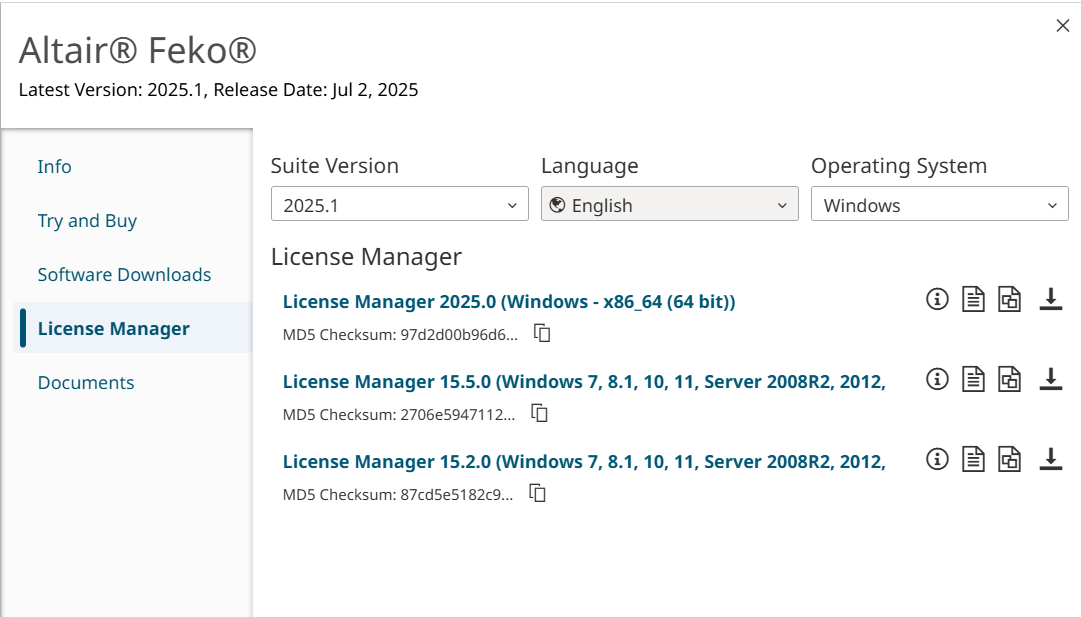Open info icon for License Manager 2025.0
The height and width of the screenshot is (617, 1081).
[937, 299]
